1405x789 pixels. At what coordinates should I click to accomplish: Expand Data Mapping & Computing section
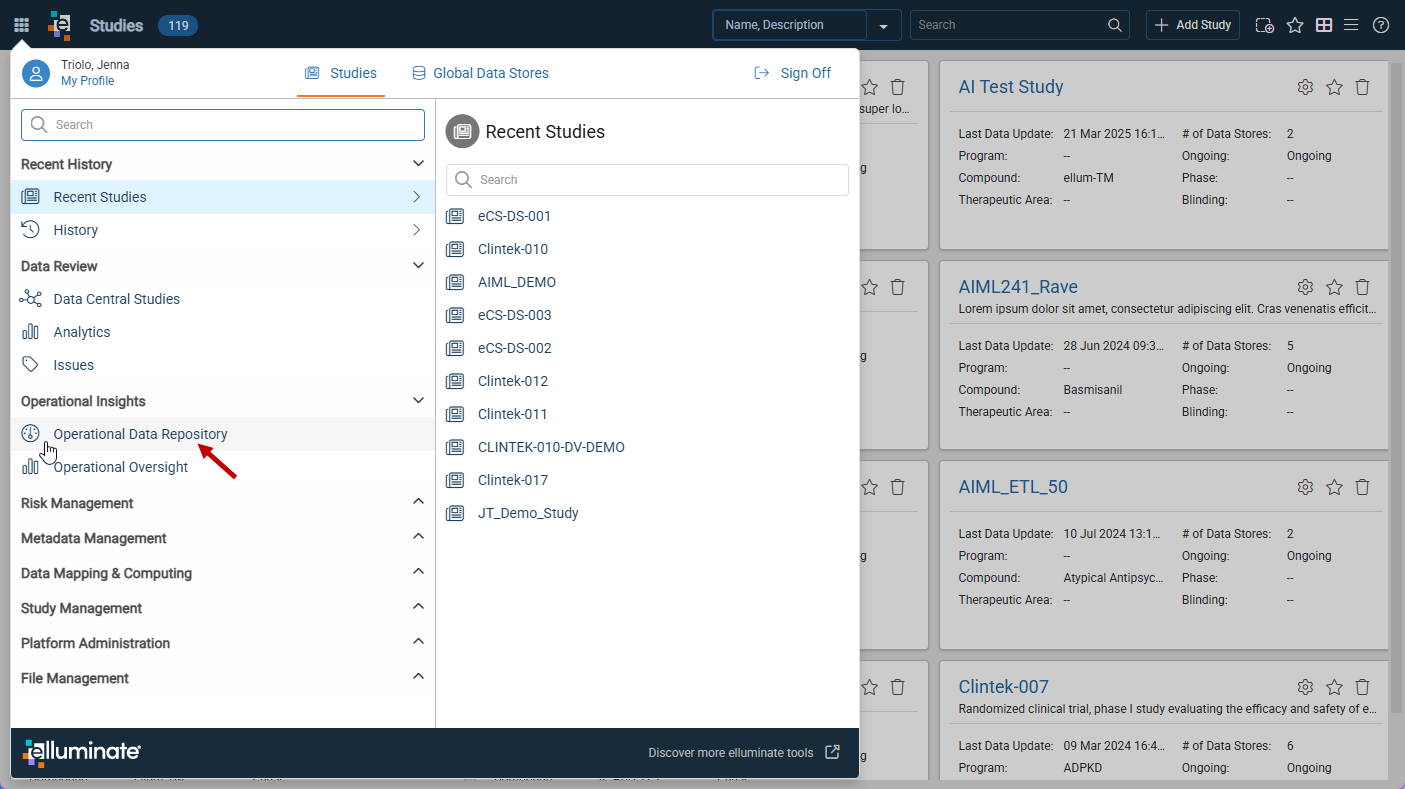[x=418, y=572]
